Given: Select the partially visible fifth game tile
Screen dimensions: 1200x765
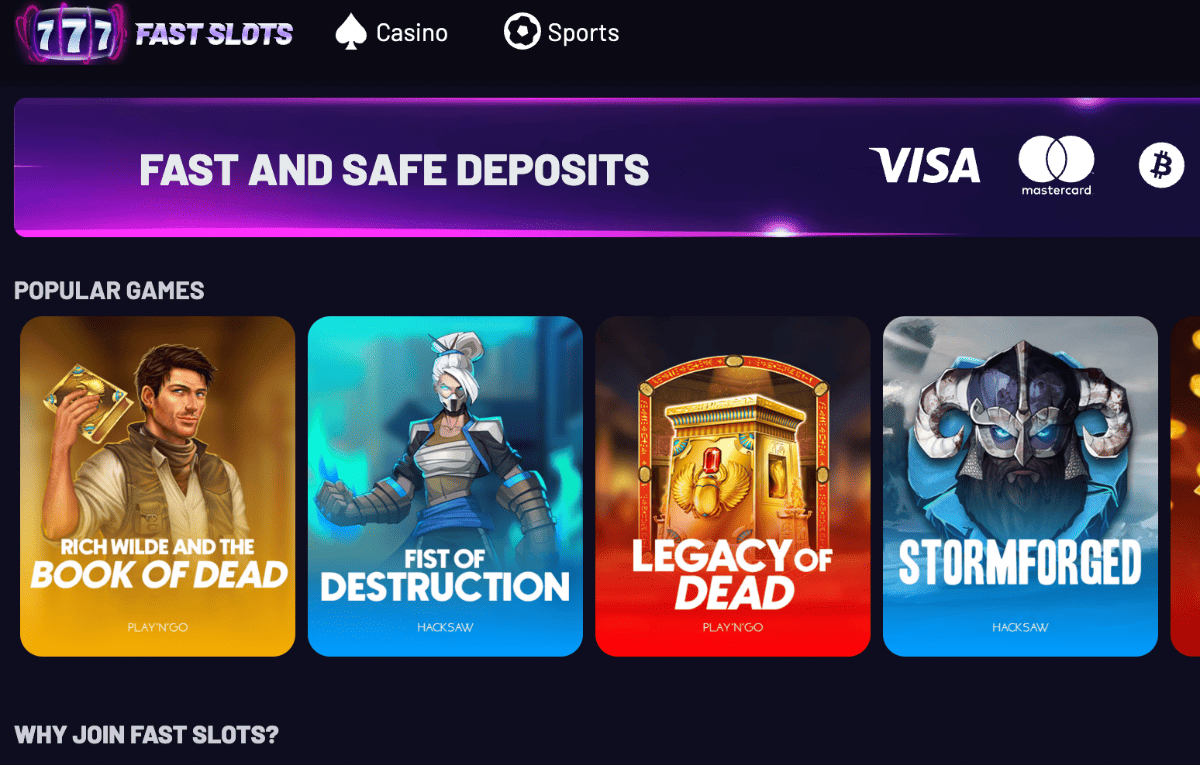Looking at the screenshot, I should tap(1185, 486).
